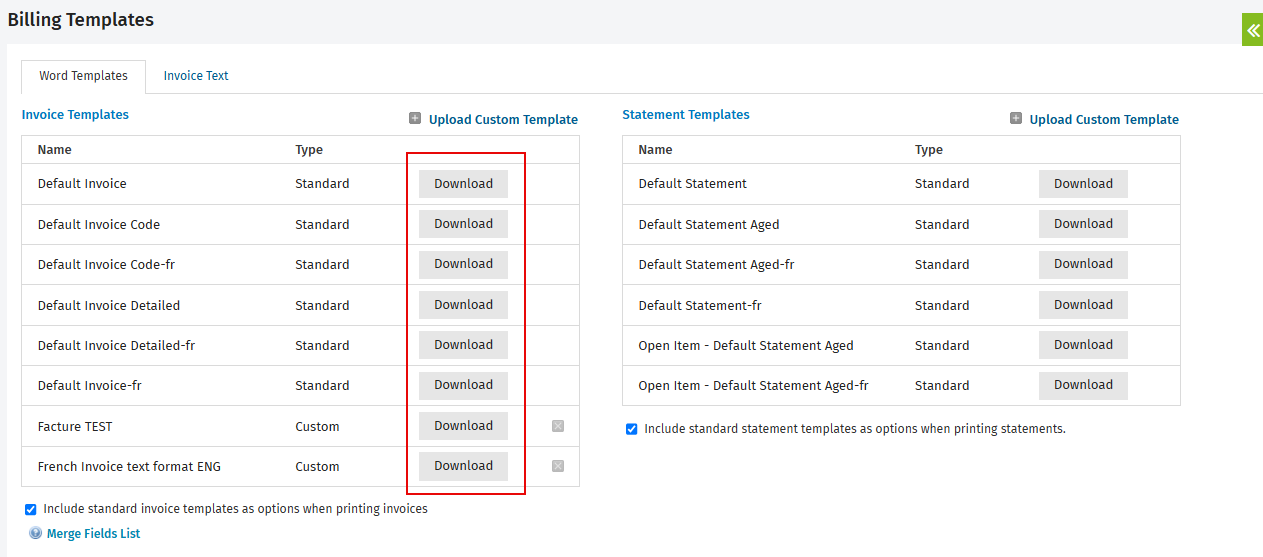Open Upload Custom Template link for statements
Viewport: 1263px width, 557px height.
(x=1104, y=119)
